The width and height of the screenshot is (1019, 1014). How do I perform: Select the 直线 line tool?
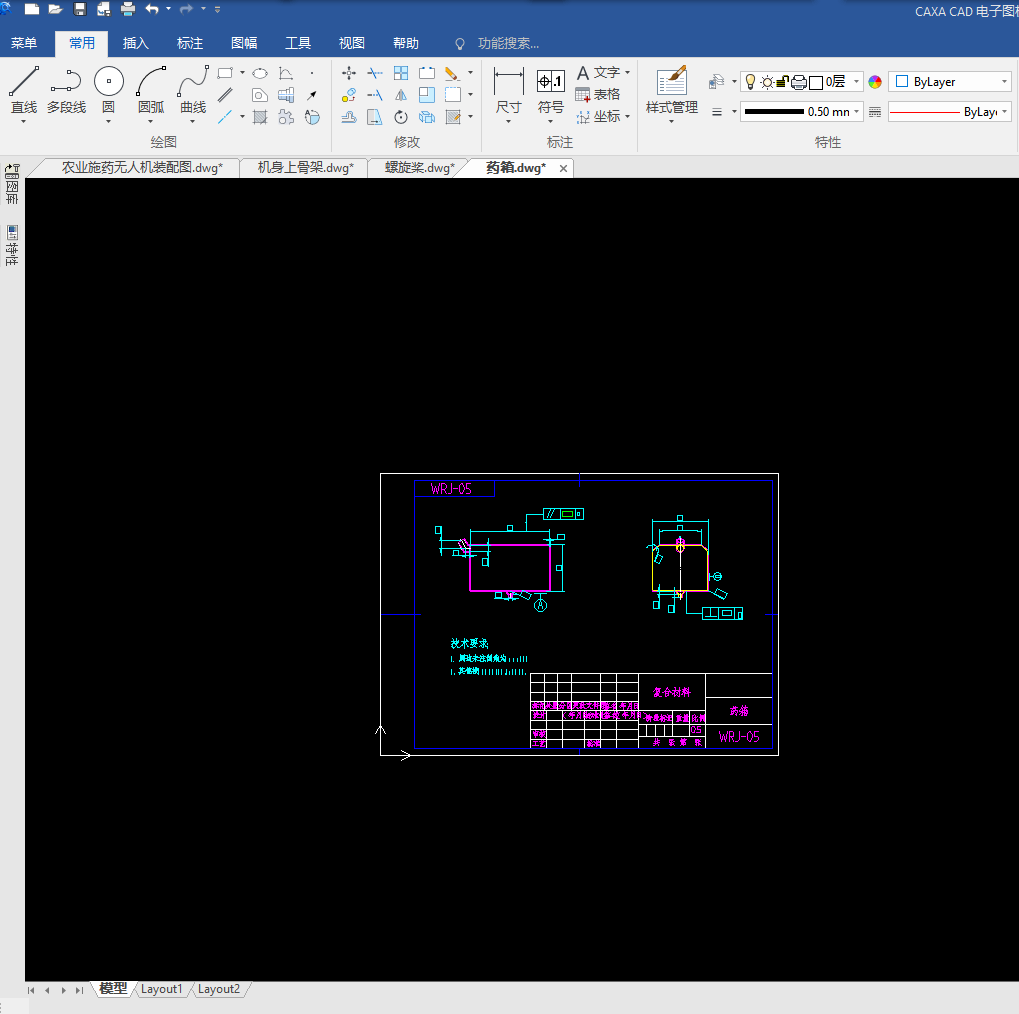point(24,90)
